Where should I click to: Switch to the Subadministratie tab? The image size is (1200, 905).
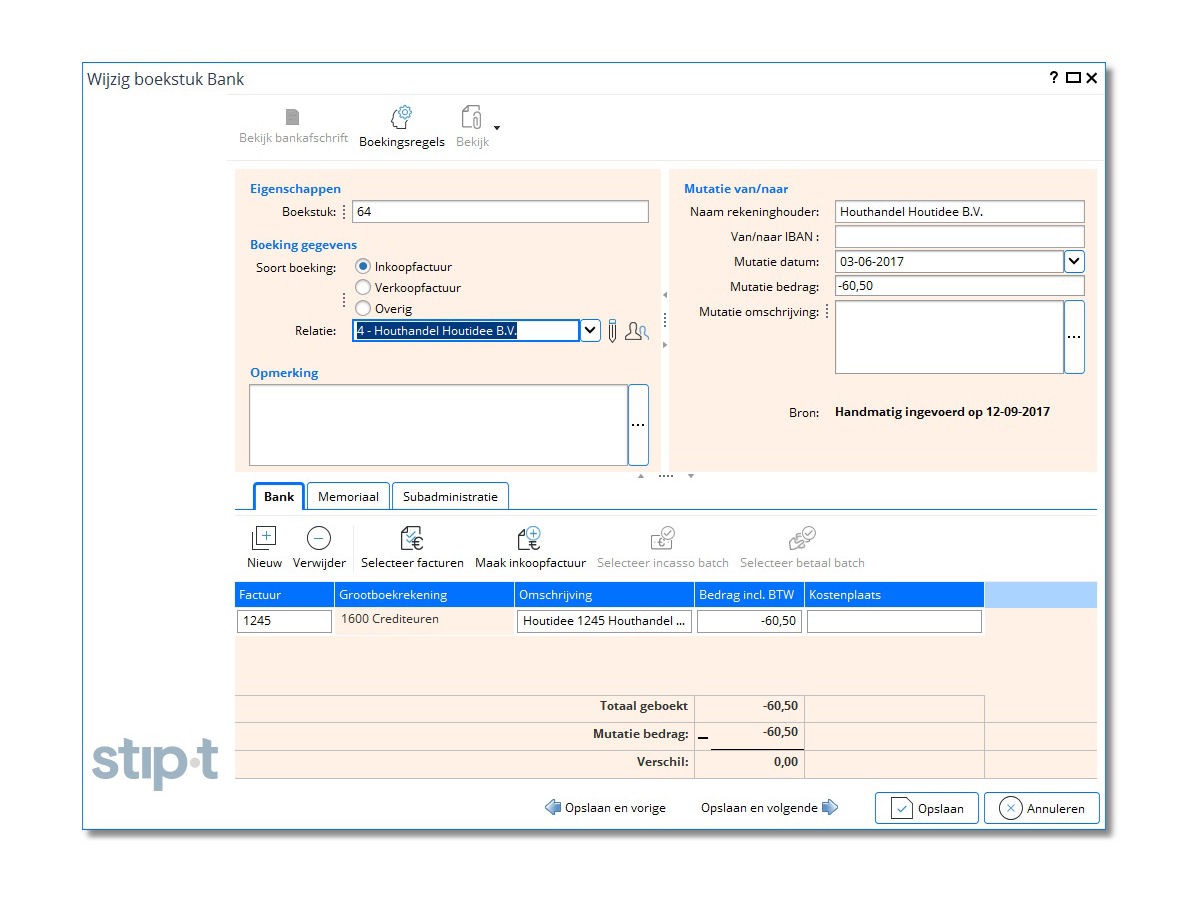(450, 497)
